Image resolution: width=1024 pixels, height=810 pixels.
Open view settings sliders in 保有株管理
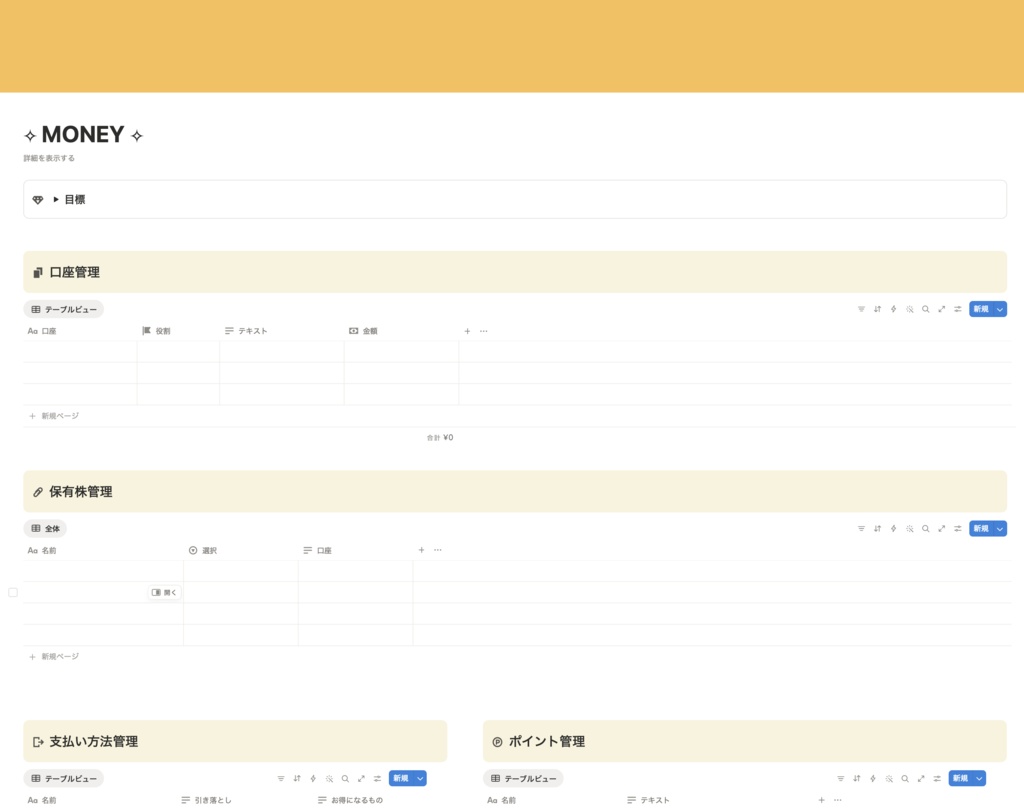[x=957, y=528]
